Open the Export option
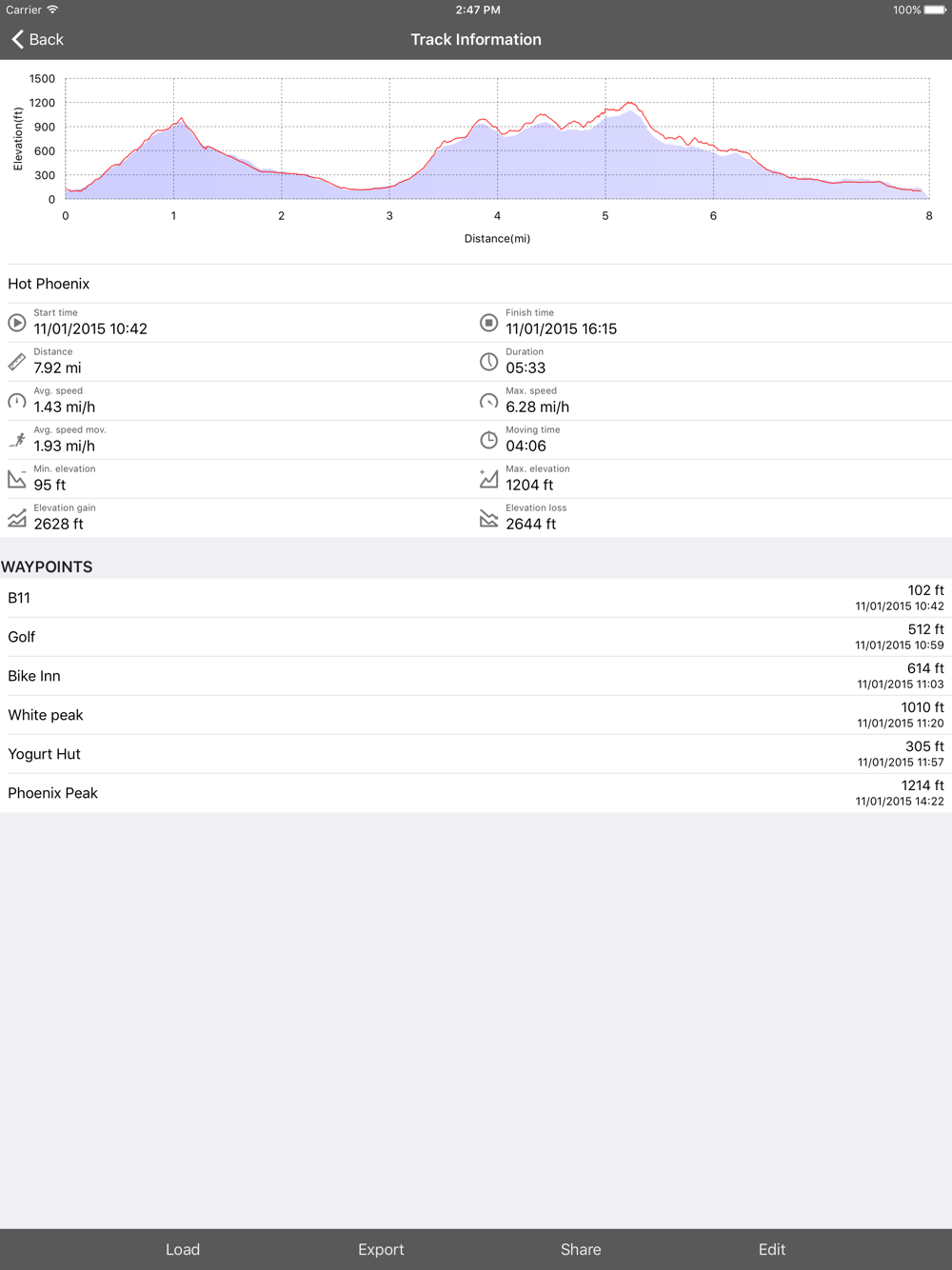This screenshot has width=952, height=1270. pos(381,1249)
